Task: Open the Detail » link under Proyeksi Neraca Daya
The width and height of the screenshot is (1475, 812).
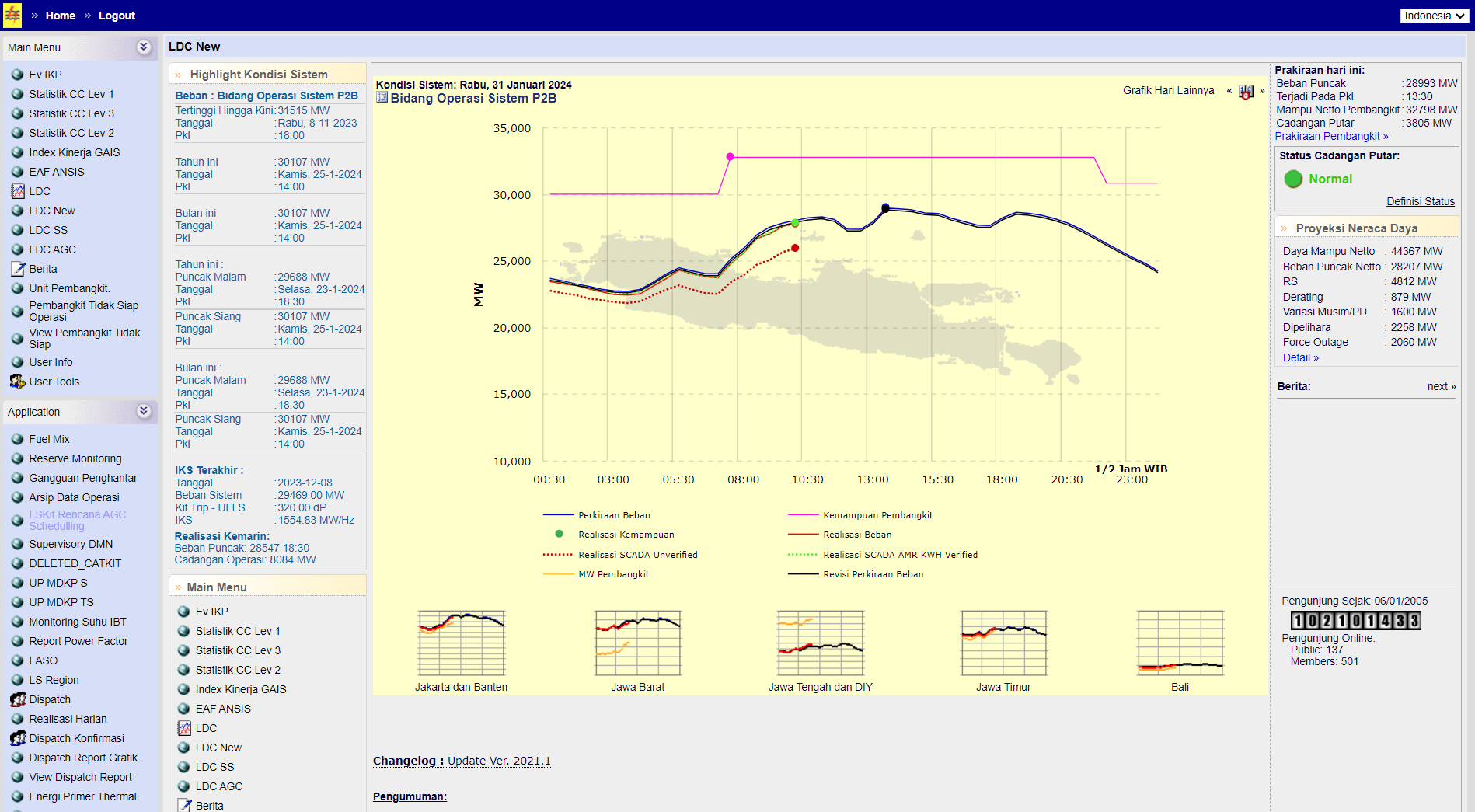Action: [1300, 357]
